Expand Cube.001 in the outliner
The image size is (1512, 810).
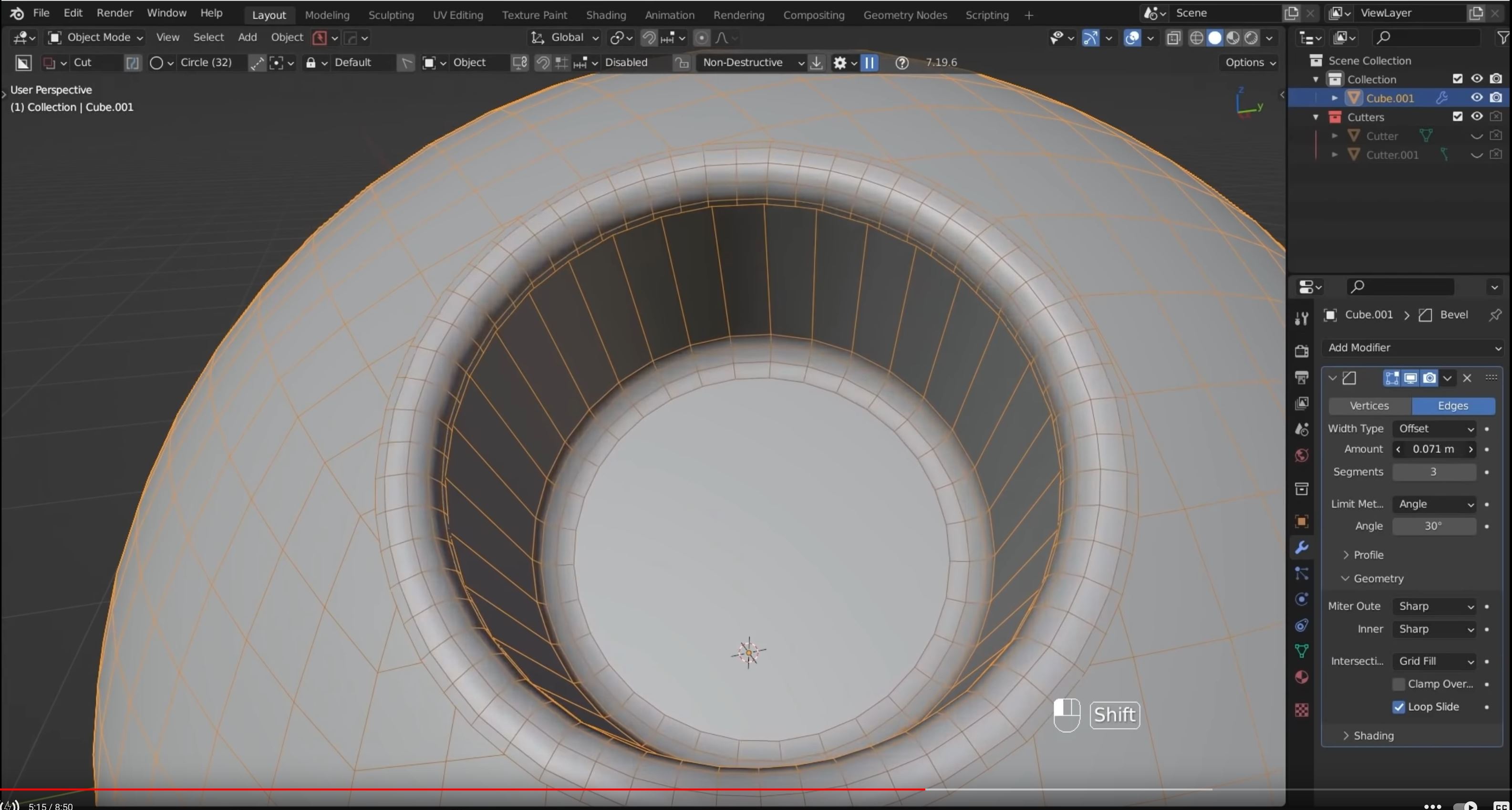(x=1335, y=98)
